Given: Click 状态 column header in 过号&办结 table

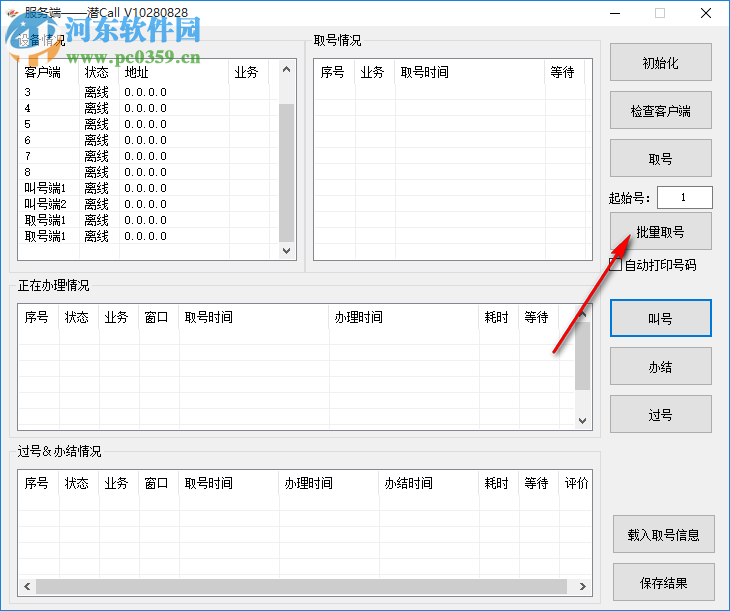Looking at the screenshot, I should pos(78,483).
